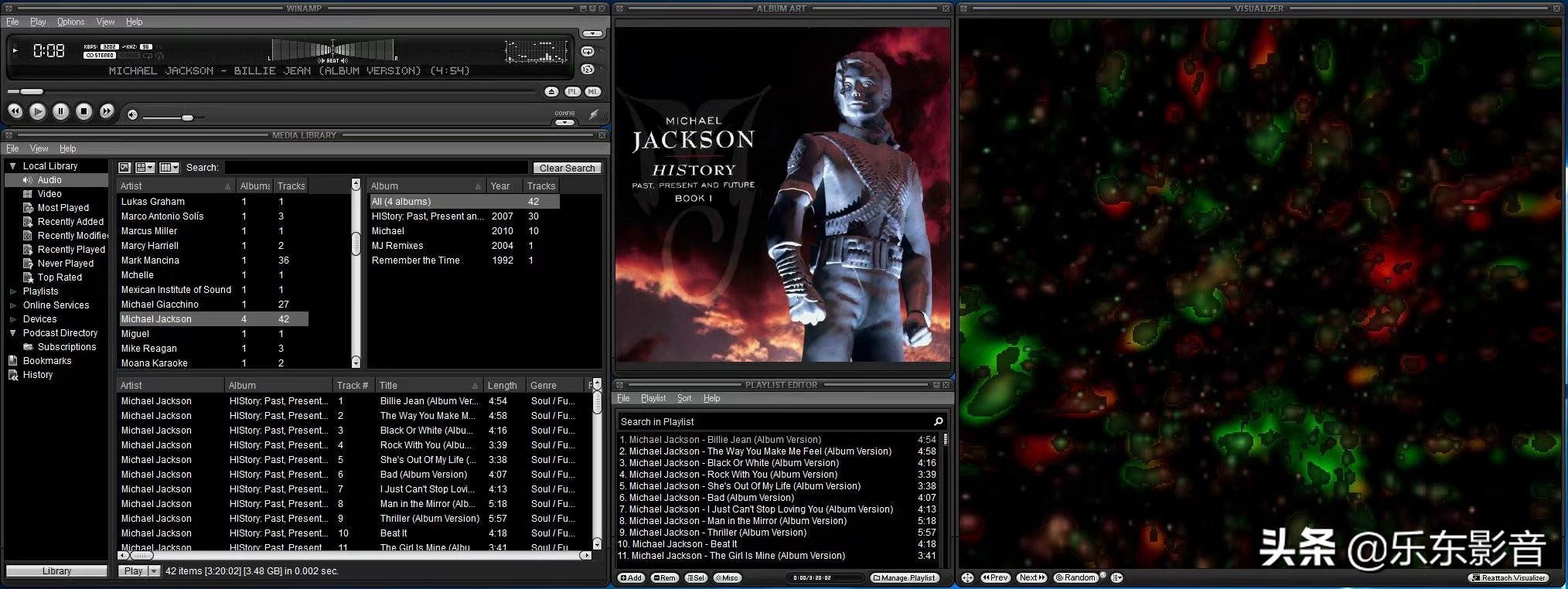
Task: Open the Most Played smart view
Action: point(63,208)
